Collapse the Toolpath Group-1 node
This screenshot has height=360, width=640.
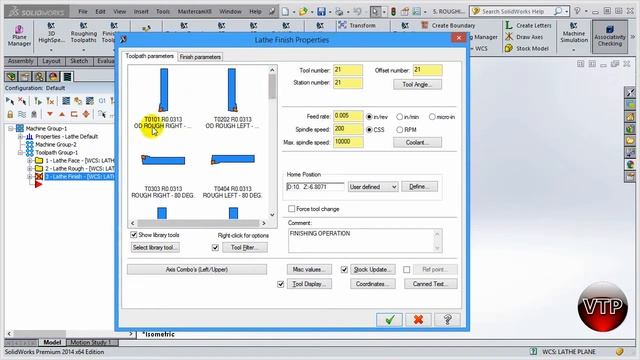pyautogui.click(x=20, y=153)
